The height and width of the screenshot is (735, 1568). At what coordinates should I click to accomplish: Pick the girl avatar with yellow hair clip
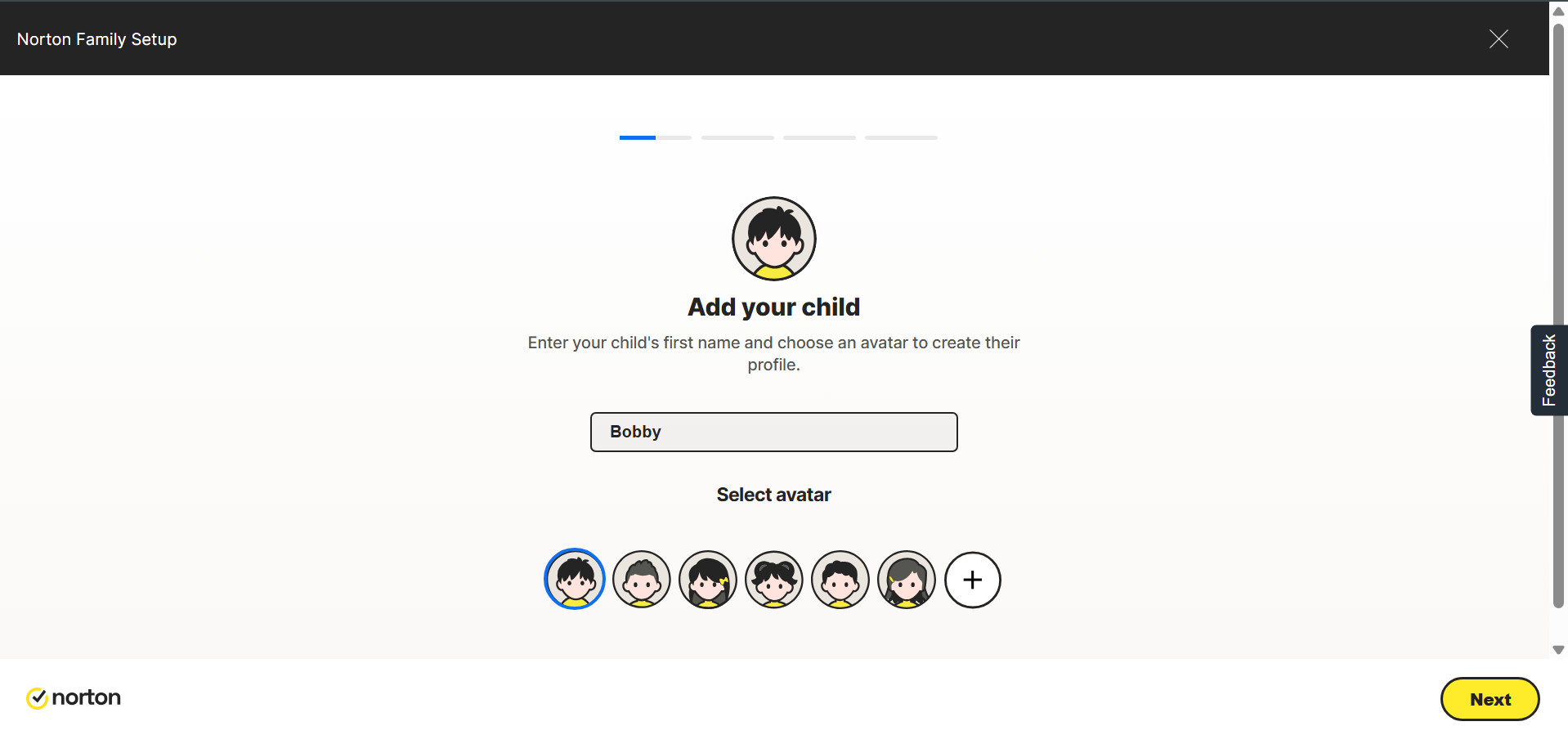[708, 580]
